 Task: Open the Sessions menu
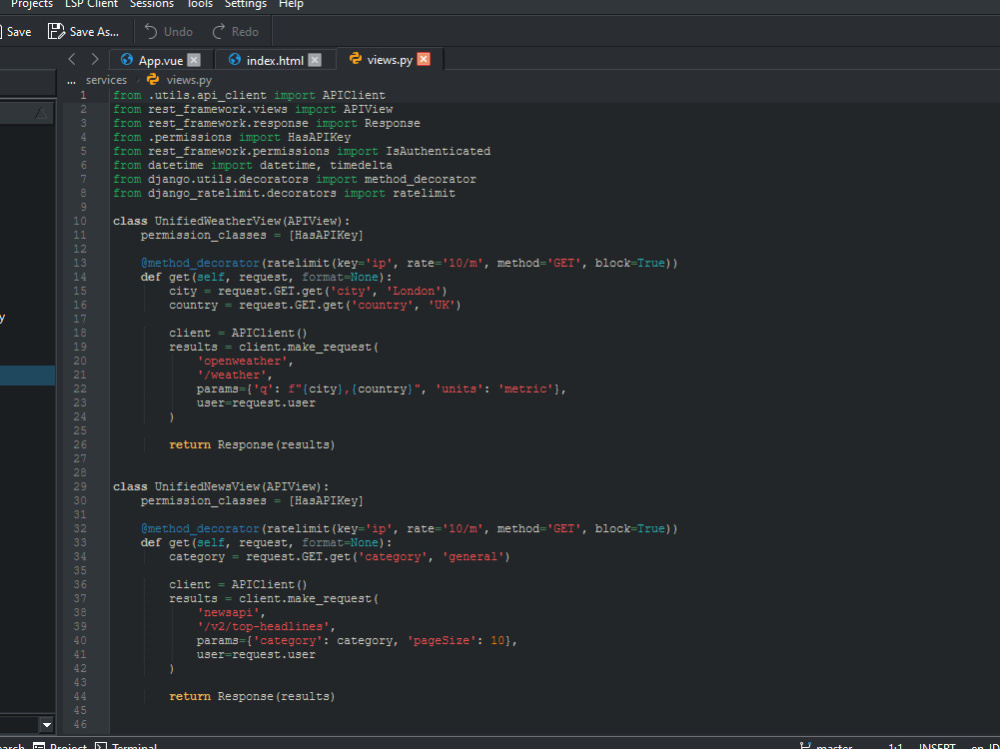point(152,4)
